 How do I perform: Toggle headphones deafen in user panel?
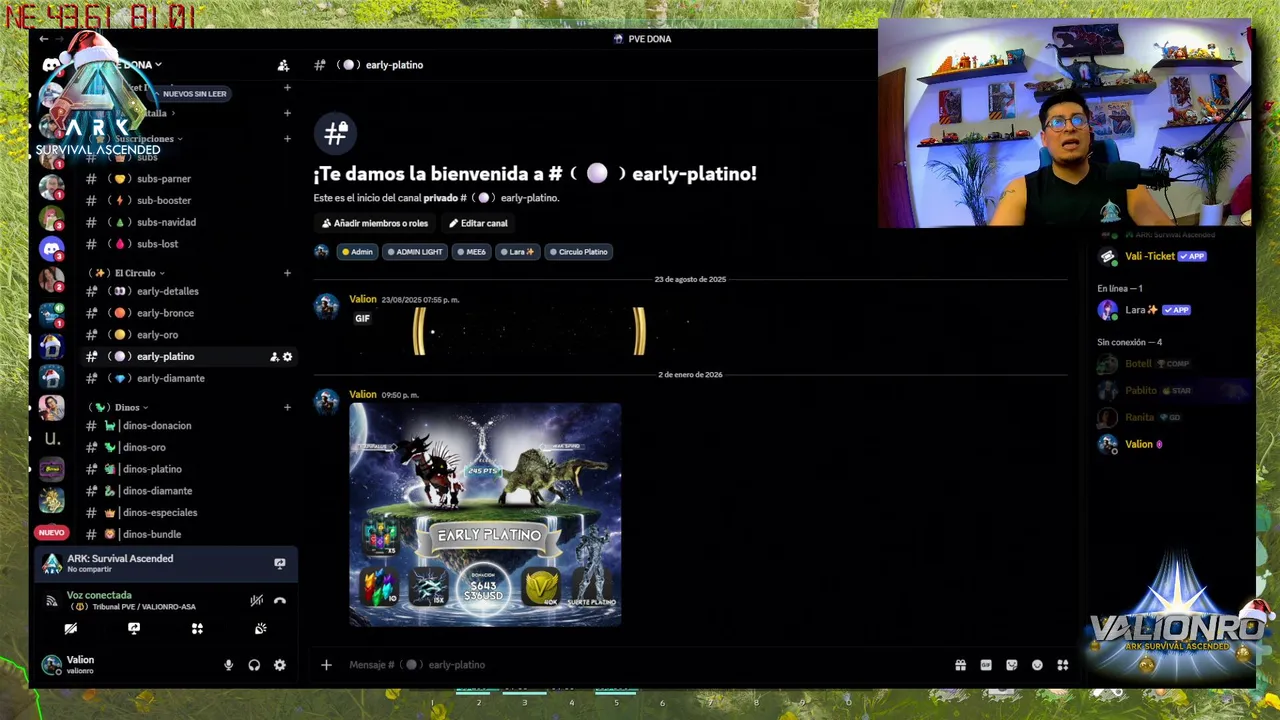point(254,665)
